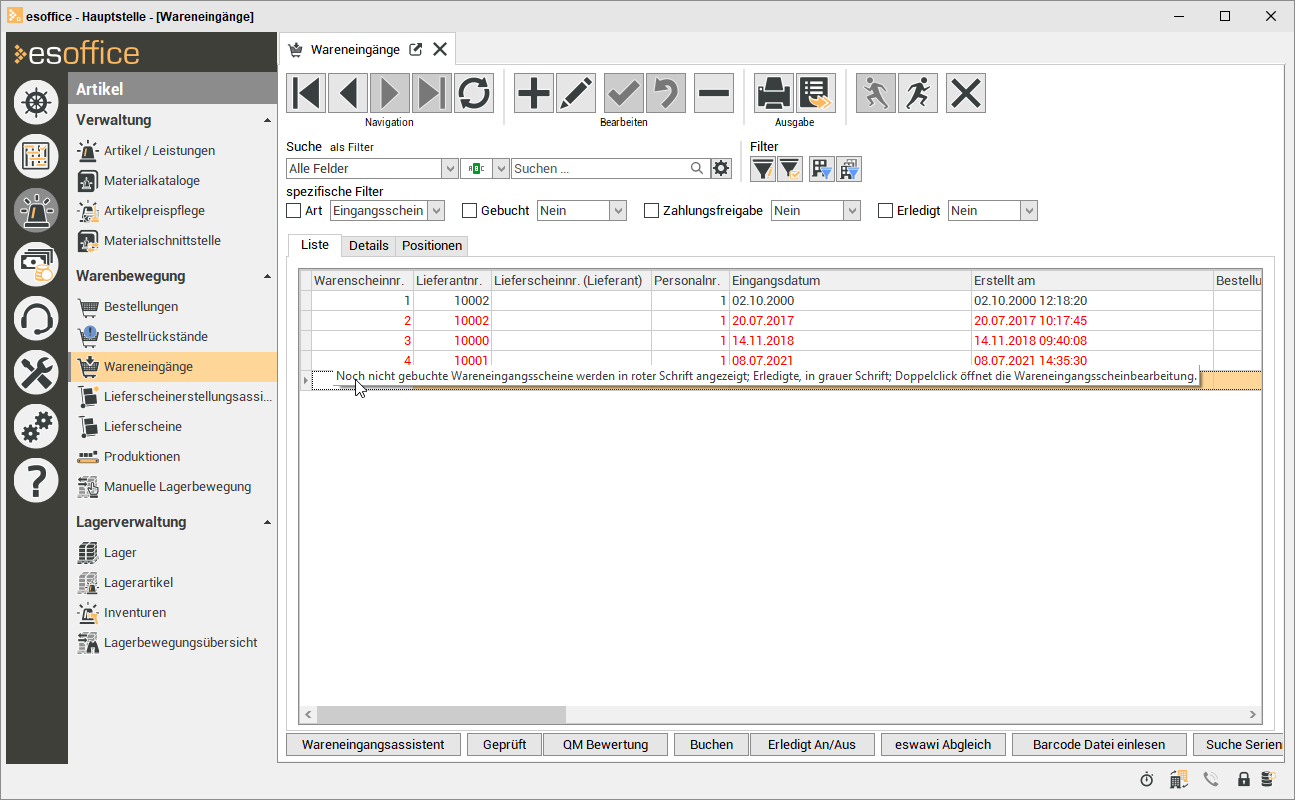The height and width of the screenshot is (800, 1295).
Task: Open gears settings module in sidebar
Action: [36, 427]
